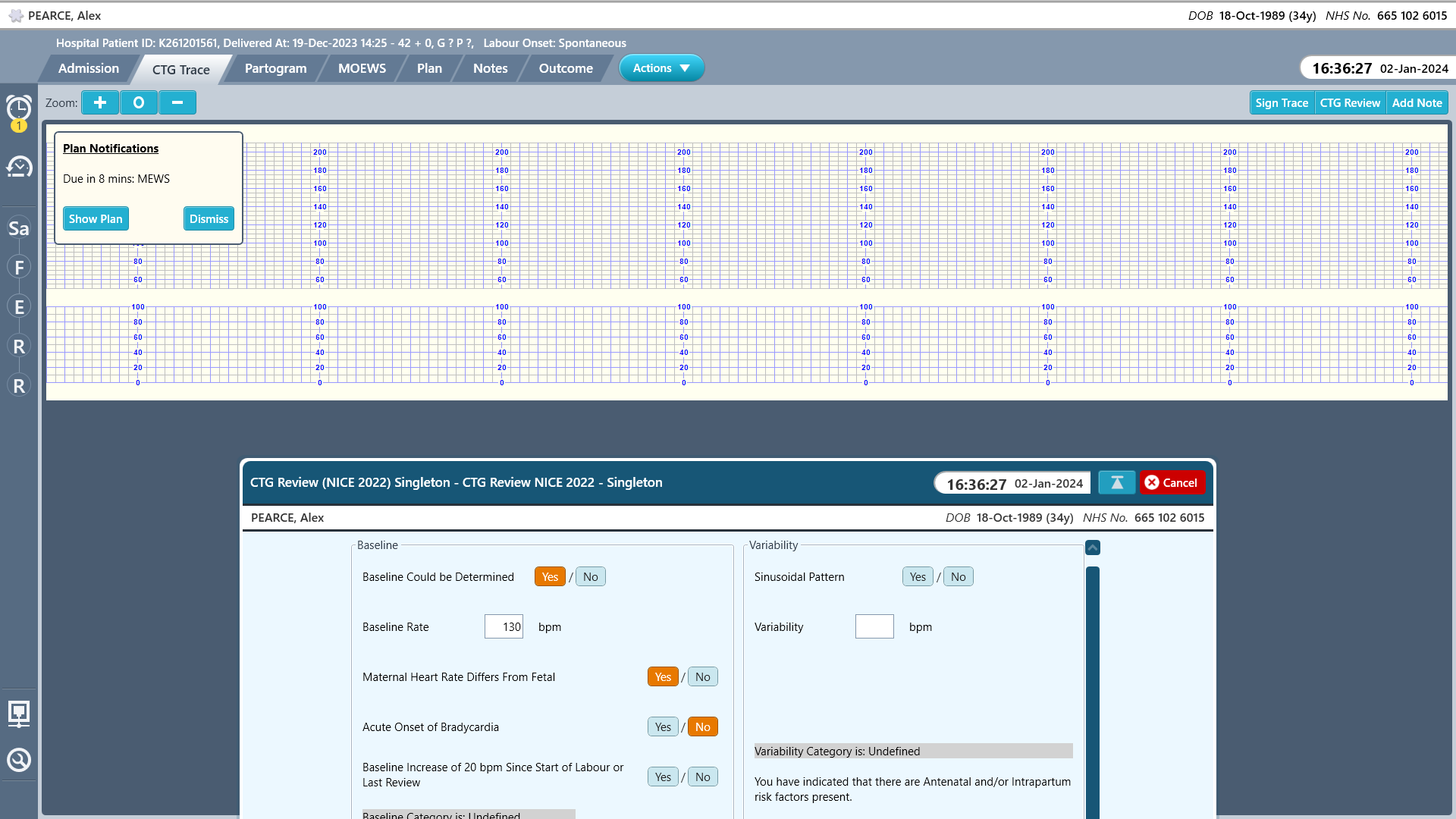
Task: Click the jump-to-top arrow in review header
Action: point(1117,482)
